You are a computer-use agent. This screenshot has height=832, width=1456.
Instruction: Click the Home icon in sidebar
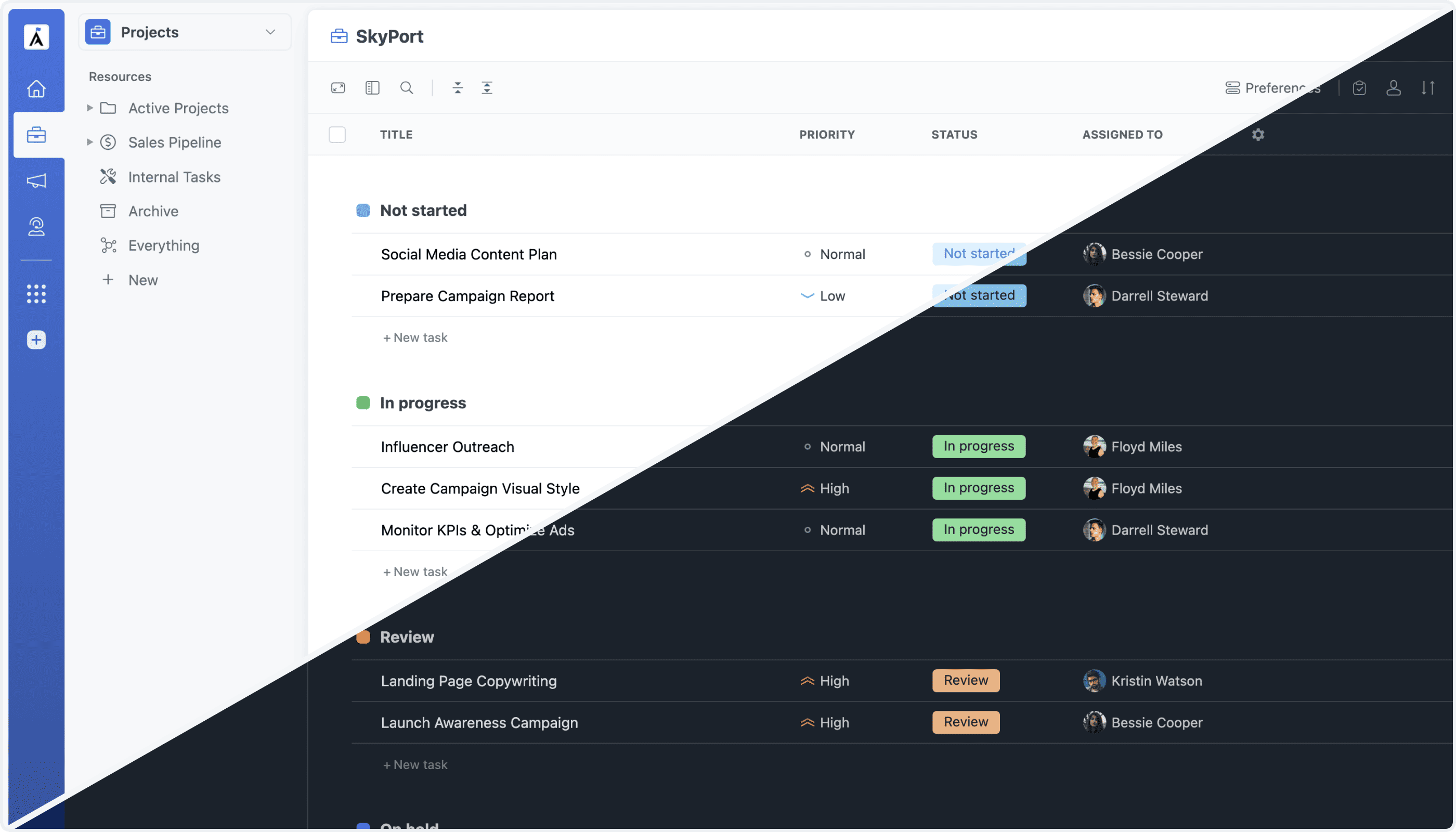tap(36, 88)
